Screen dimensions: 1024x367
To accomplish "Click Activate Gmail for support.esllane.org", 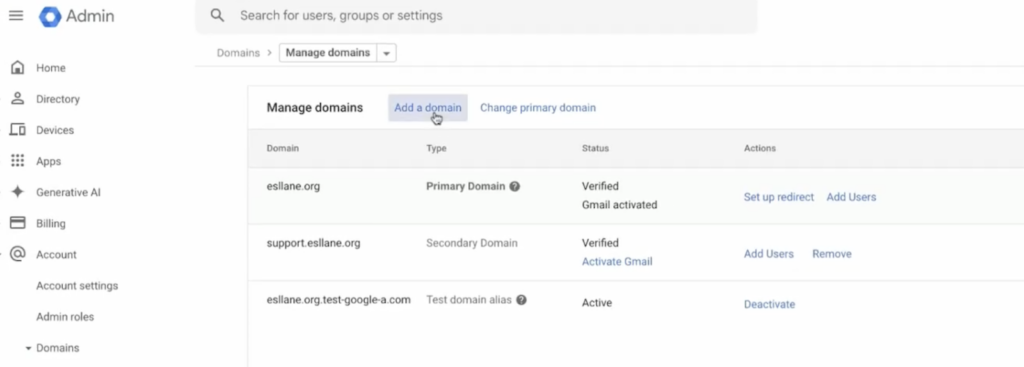I will (x=616, y=262).
